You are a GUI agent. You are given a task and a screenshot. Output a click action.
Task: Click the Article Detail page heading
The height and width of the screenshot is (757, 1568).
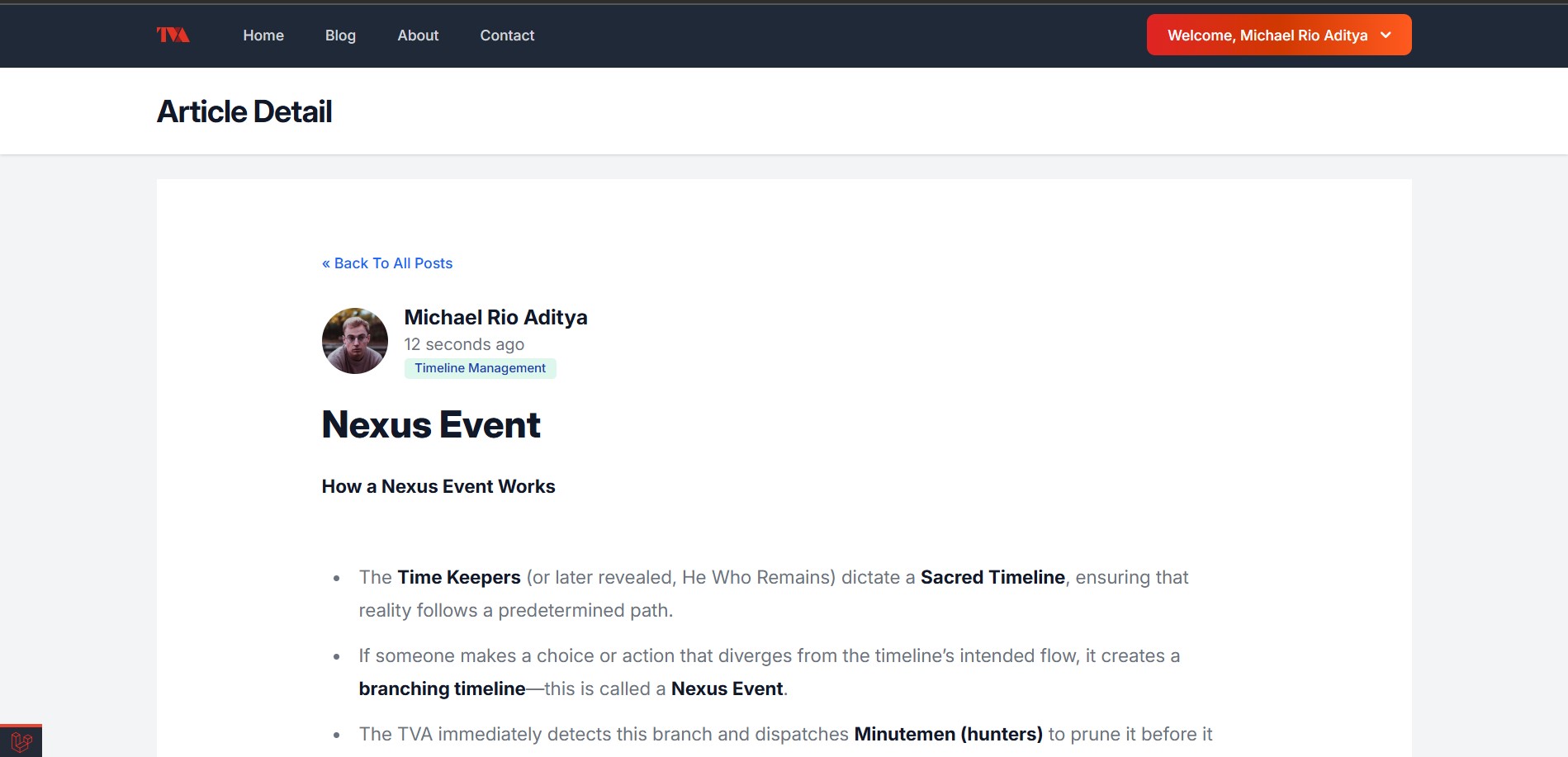pos(244,111)
